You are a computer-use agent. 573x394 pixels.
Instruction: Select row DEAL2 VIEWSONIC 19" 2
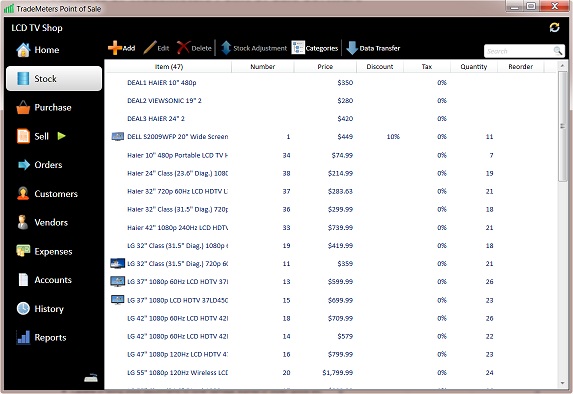[331, 101]
